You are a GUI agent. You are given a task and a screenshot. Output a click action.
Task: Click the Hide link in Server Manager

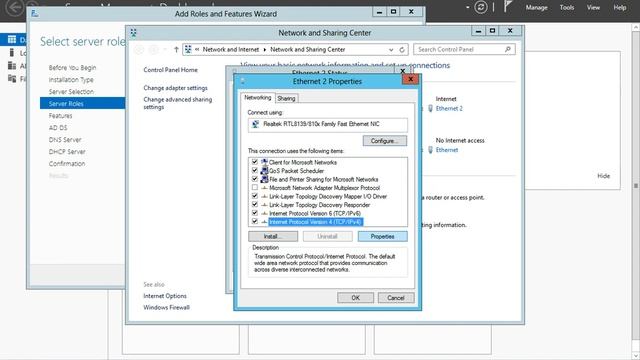(x=604, y=176)
